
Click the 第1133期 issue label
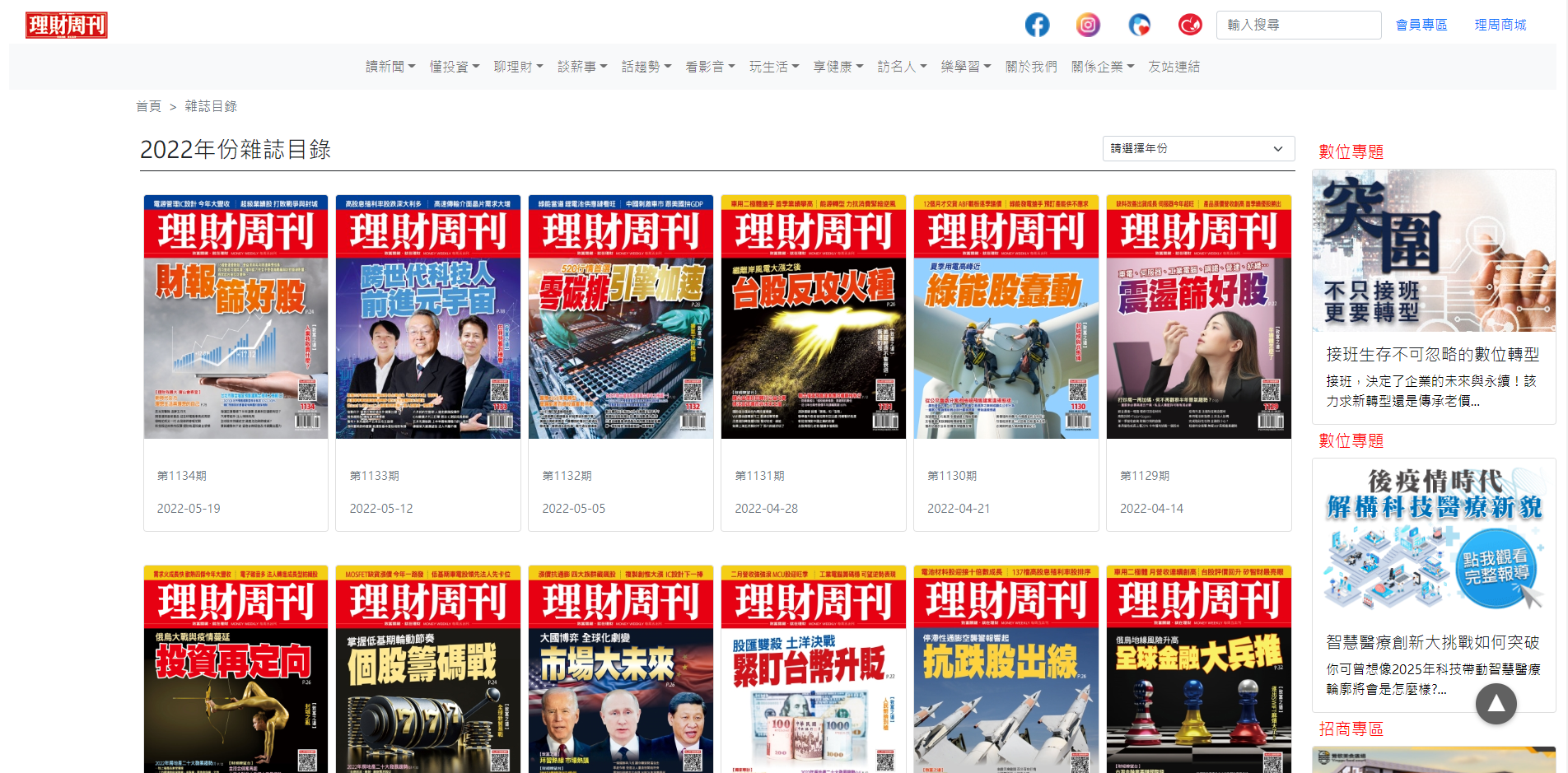tap(375, 476)
